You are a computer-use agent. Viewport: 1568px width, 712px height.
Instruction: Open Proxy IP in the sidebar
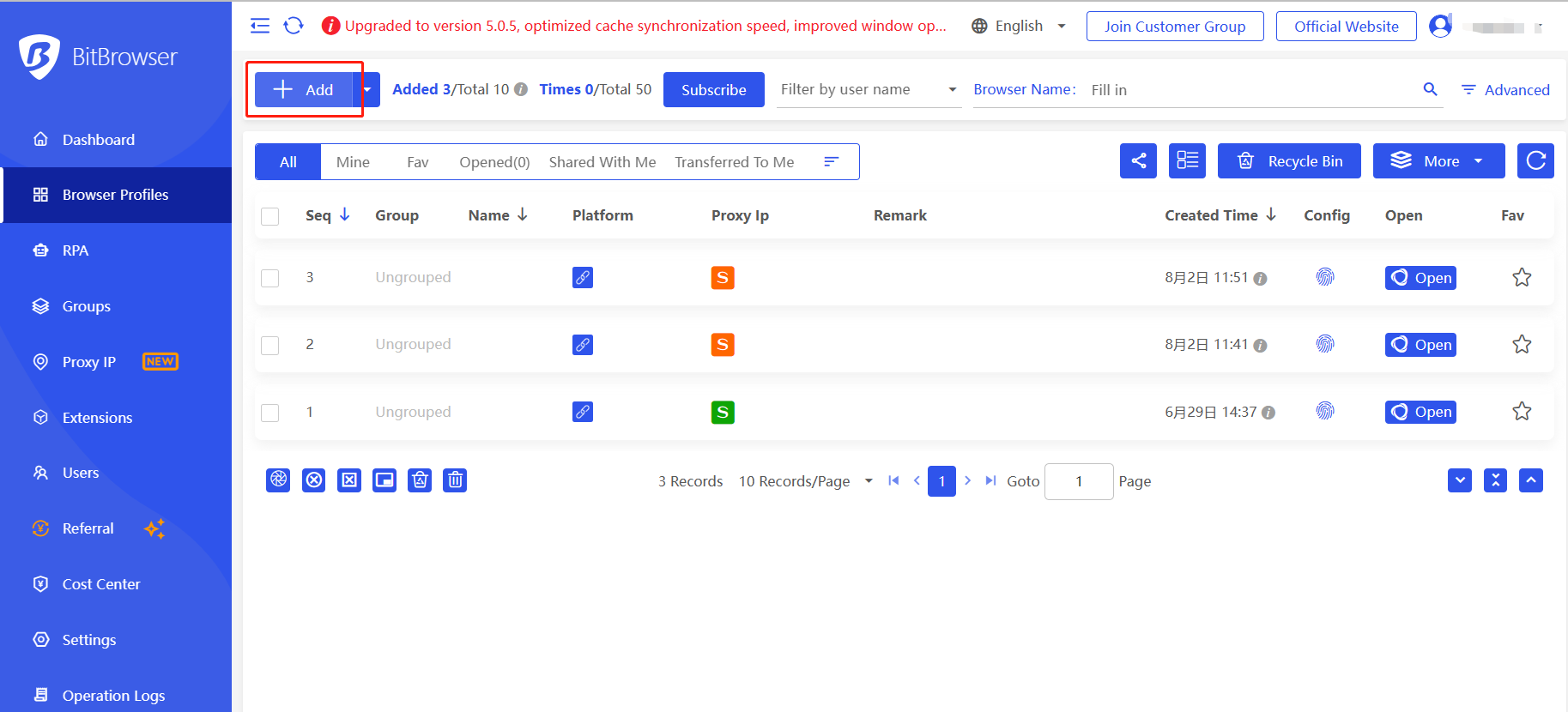[x=116, y=362]
